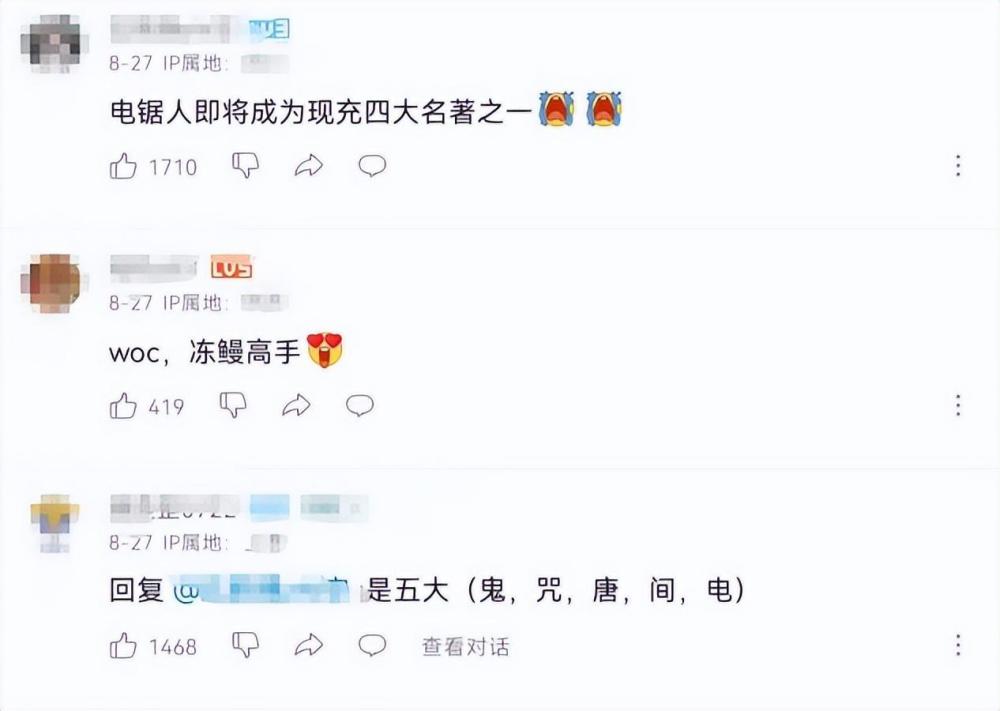Open more options for the 1710-likes comment

pyautogui.click(x=958, y=166)
